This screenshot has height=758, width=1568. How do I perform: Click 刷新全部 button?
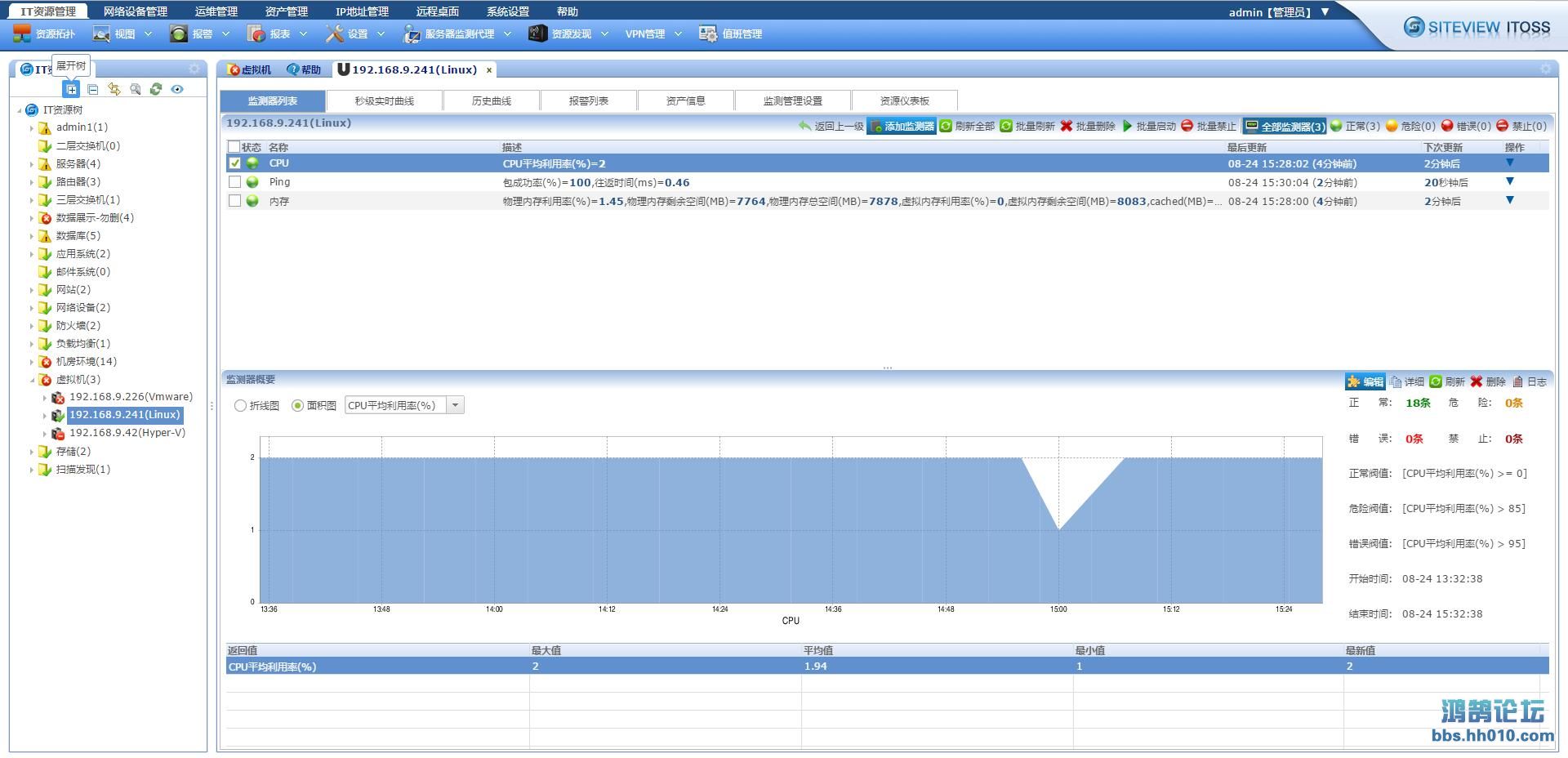point(967,126)
